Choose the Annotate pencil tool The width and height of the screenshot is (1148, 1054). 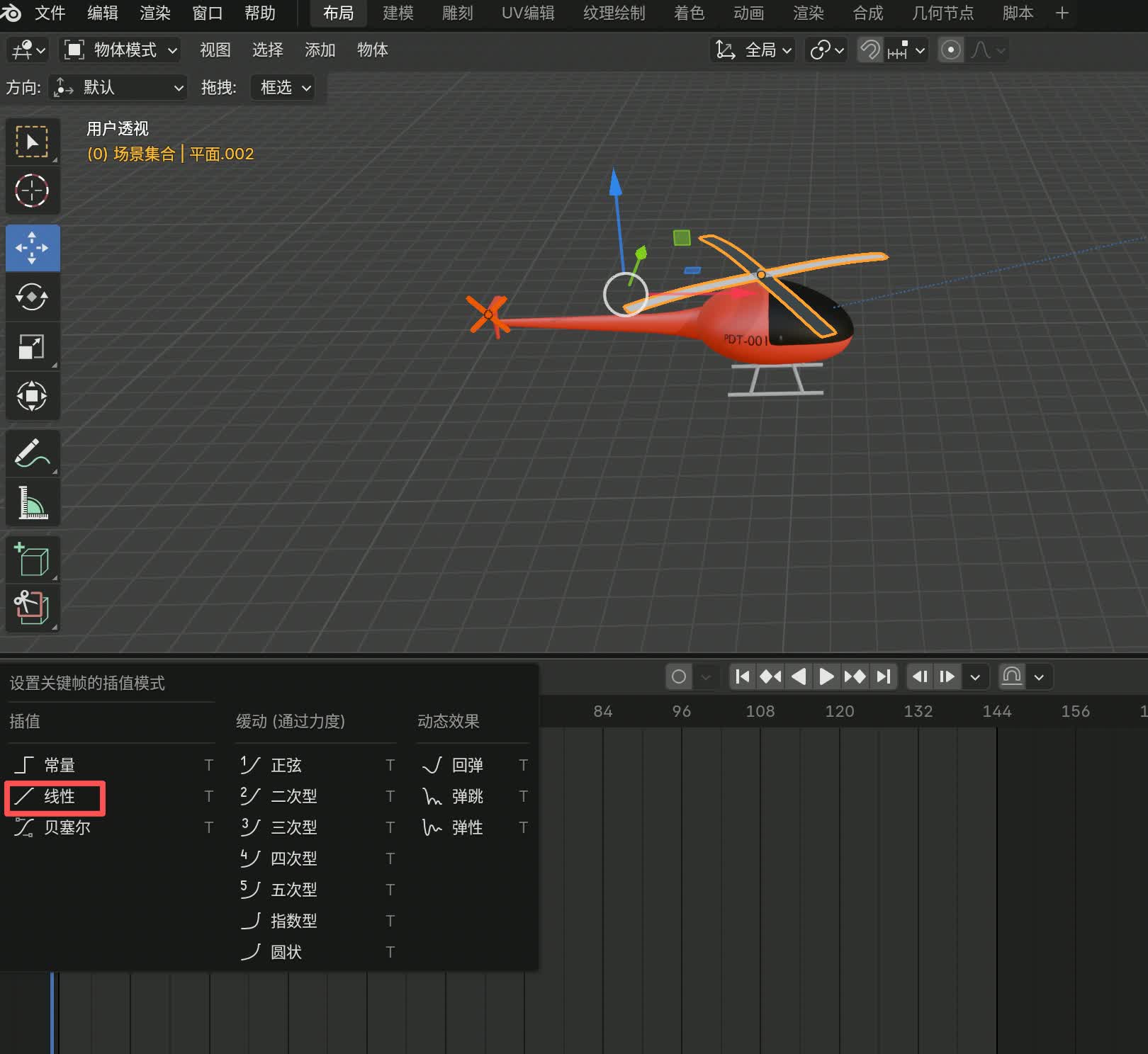click(x=32, y=454)
